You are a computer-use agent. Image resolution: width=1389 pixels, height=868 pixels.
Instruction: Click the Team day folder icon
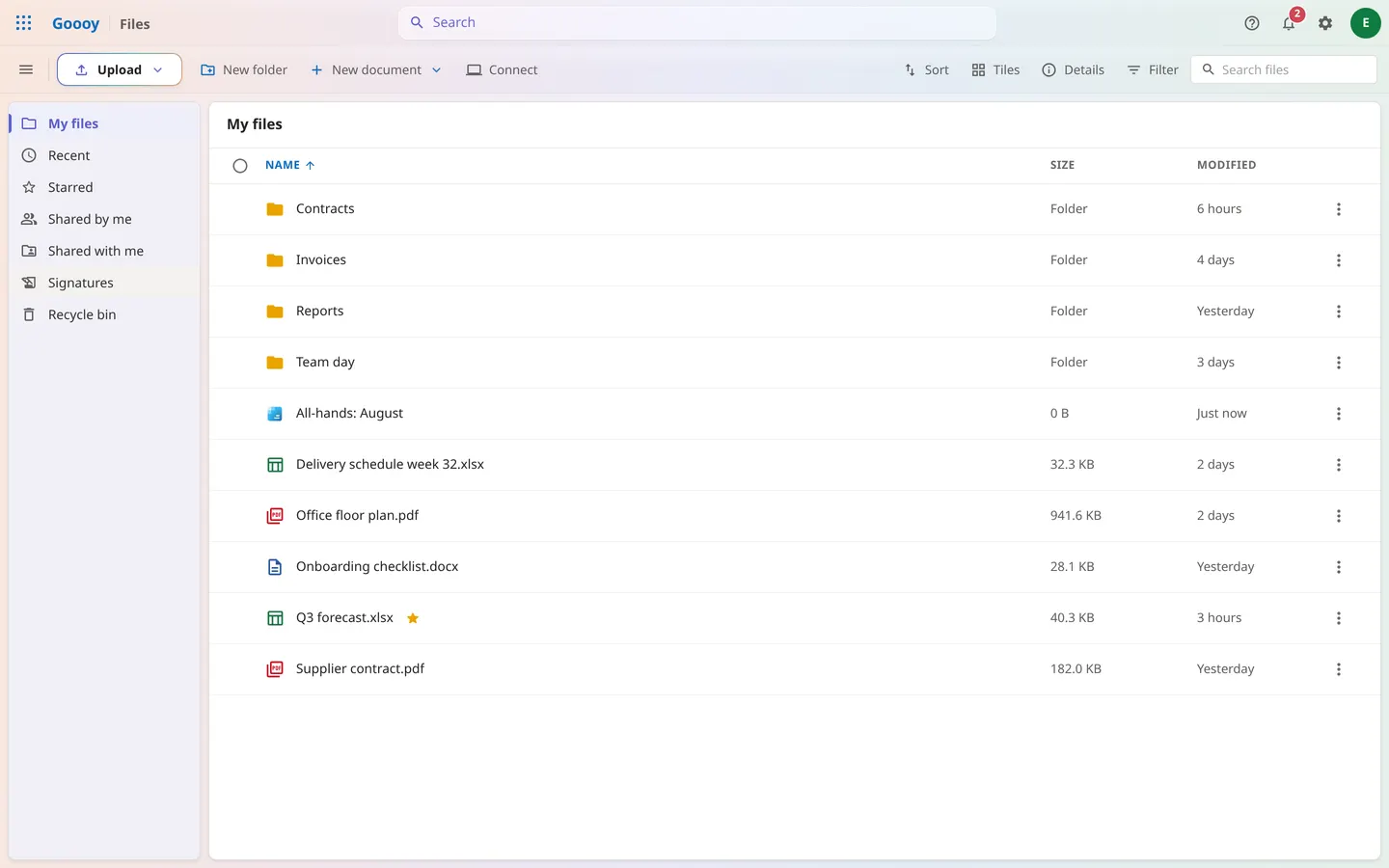pyautogui.click(x=275, y=363)
